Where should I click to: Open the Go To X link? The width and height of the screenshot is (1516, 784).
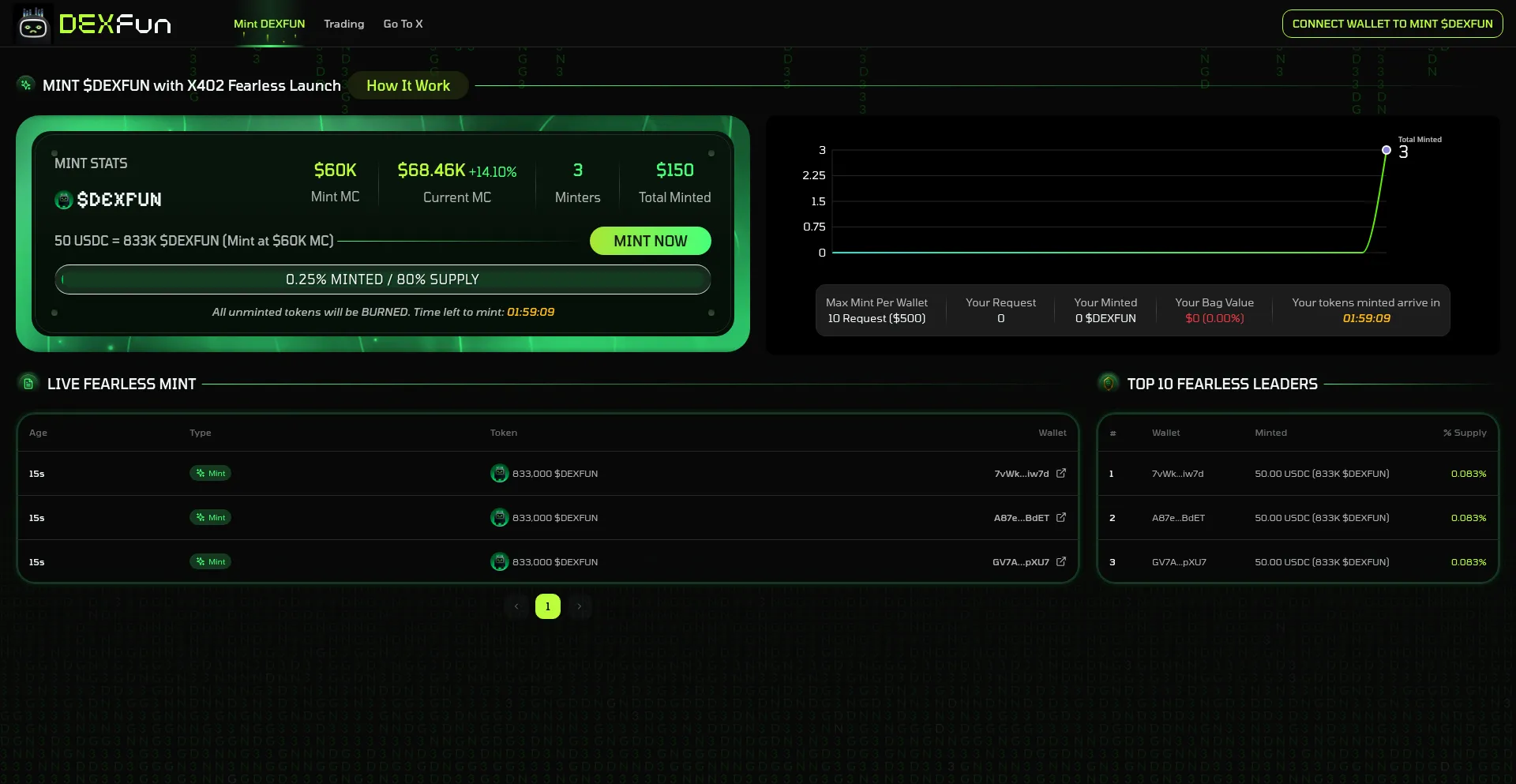click(x=403, y=24)
